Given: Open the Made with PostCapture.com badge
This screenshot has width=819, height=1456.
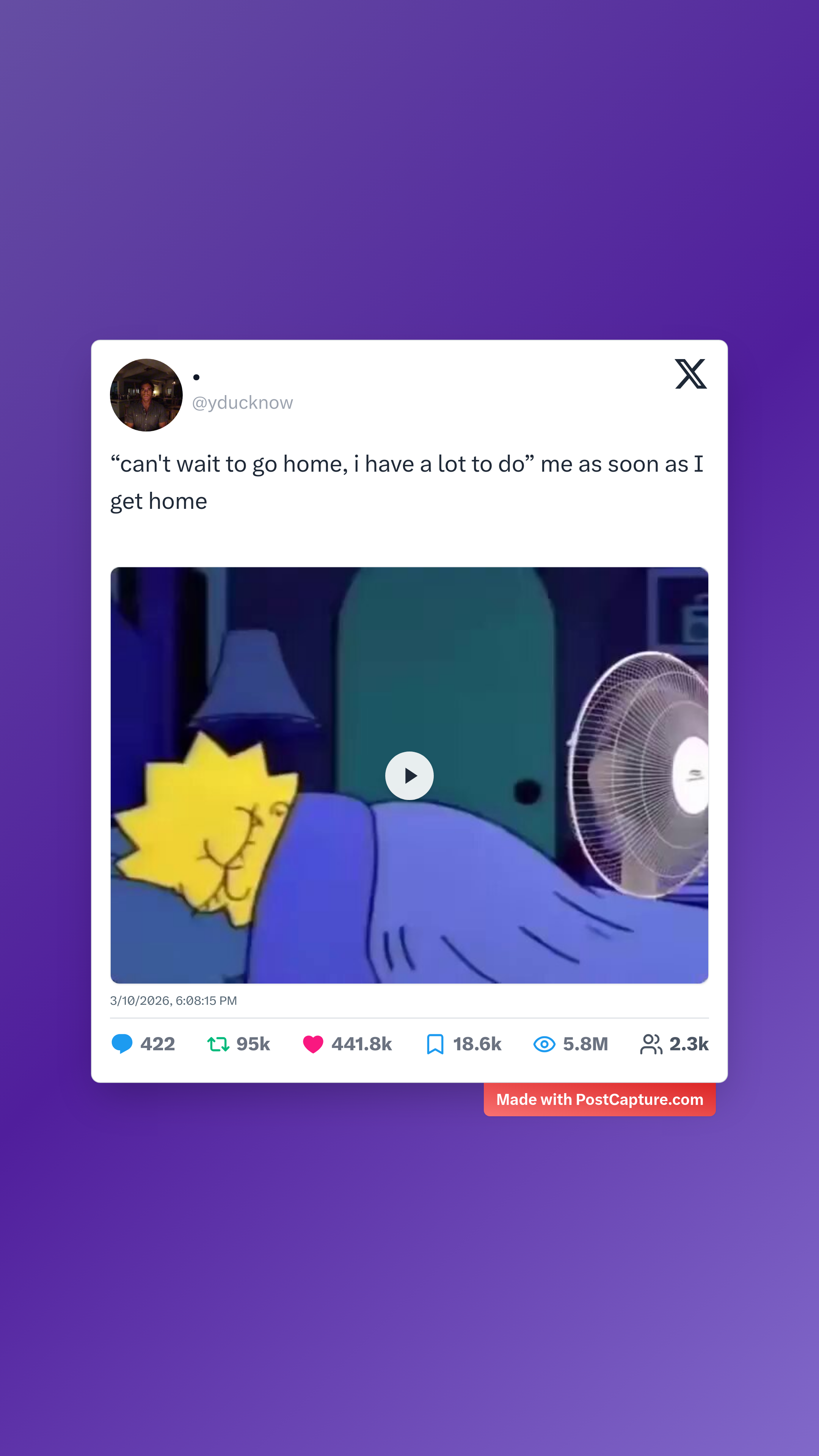Looking at the screenshot, I should (x=600, y=1099).
